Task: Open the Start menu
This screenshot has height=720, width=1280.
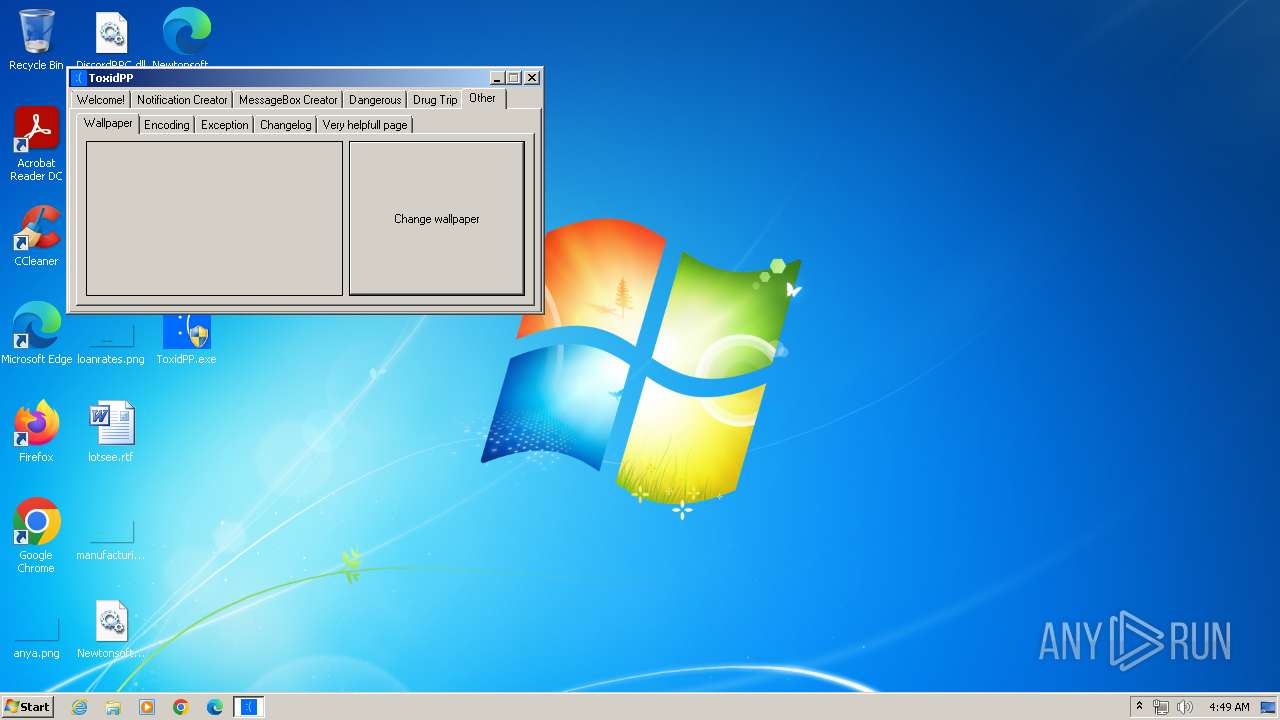Action: tap(27, 707)
